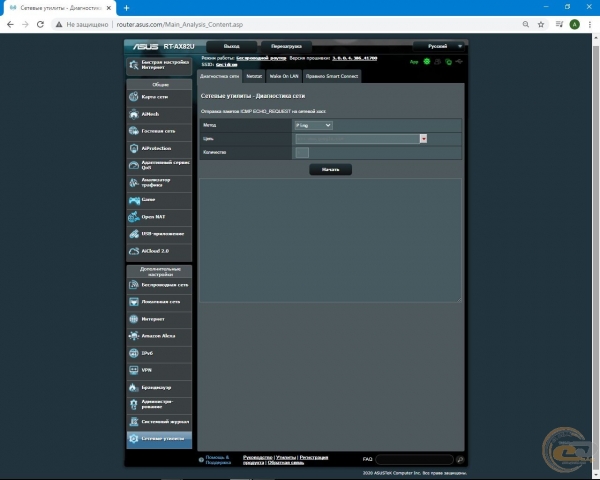Open Локальная сеть settings
Viewport: 600px width, 480px height.
click(x=159, y=302)
